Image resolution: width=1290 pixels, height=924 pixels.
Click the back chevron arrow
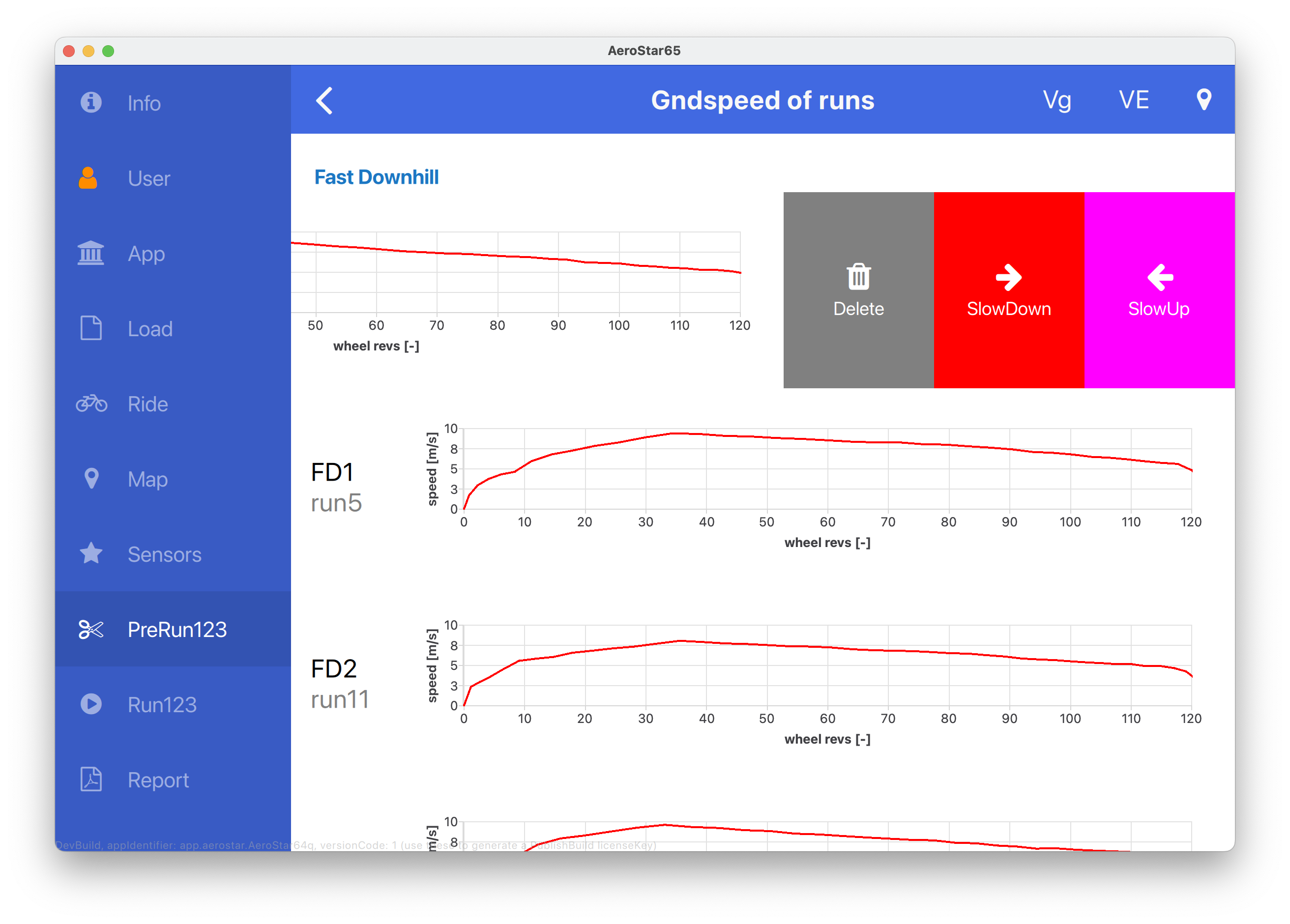(324, 101)
